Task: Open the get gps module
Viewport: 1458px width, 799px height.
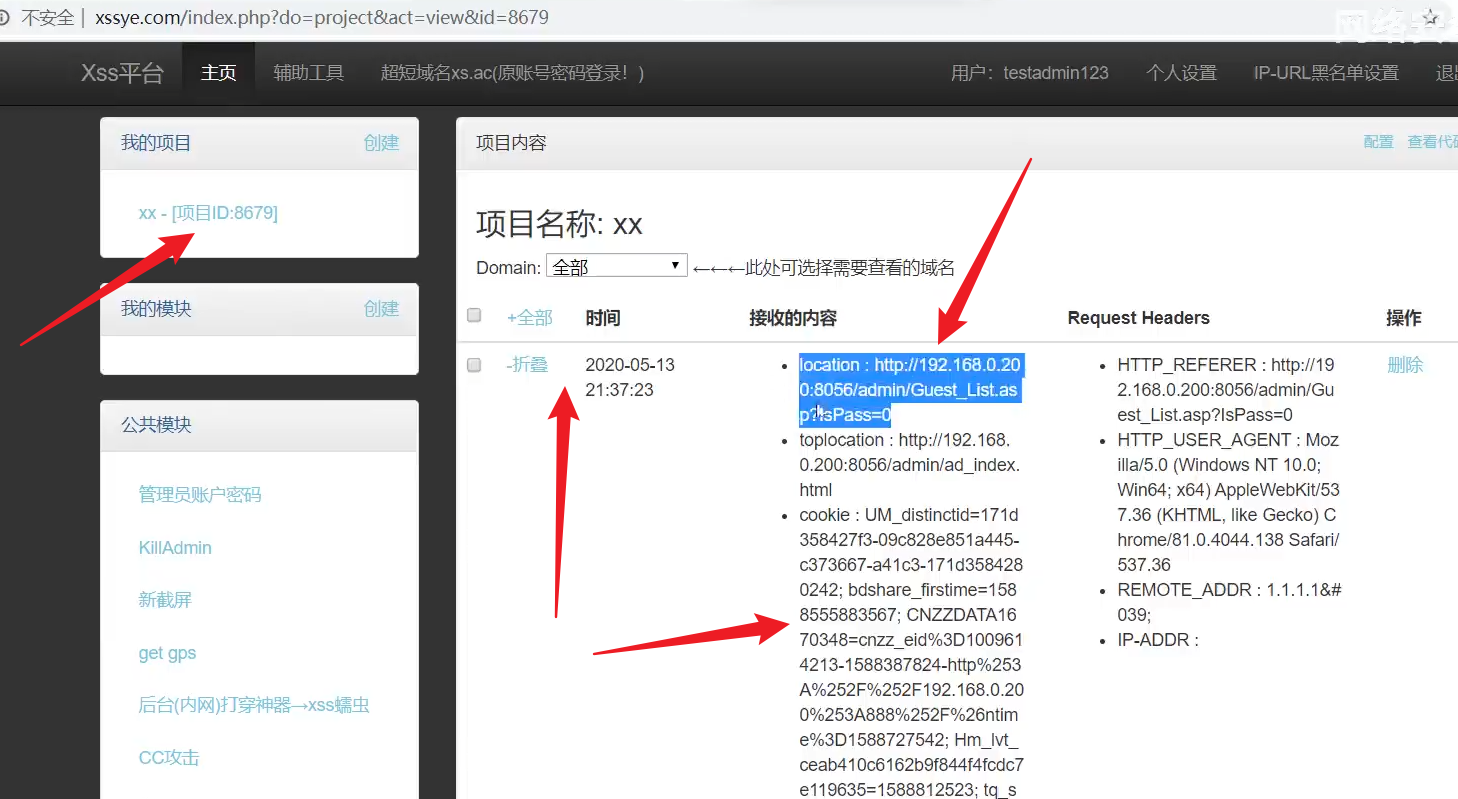Action: click(167, 653)
